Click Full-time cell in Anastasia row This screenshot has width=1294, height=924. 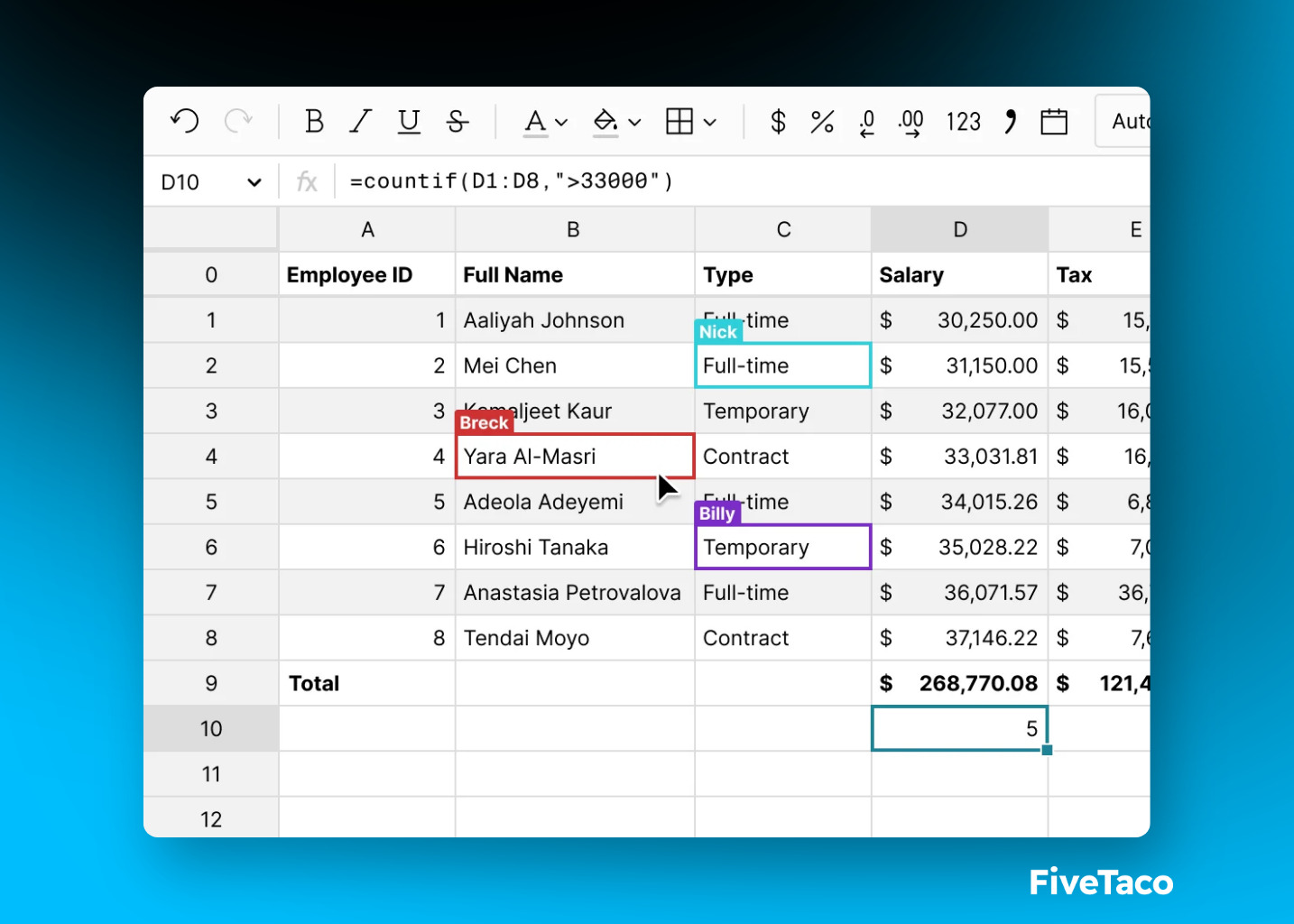coord(783,592)
